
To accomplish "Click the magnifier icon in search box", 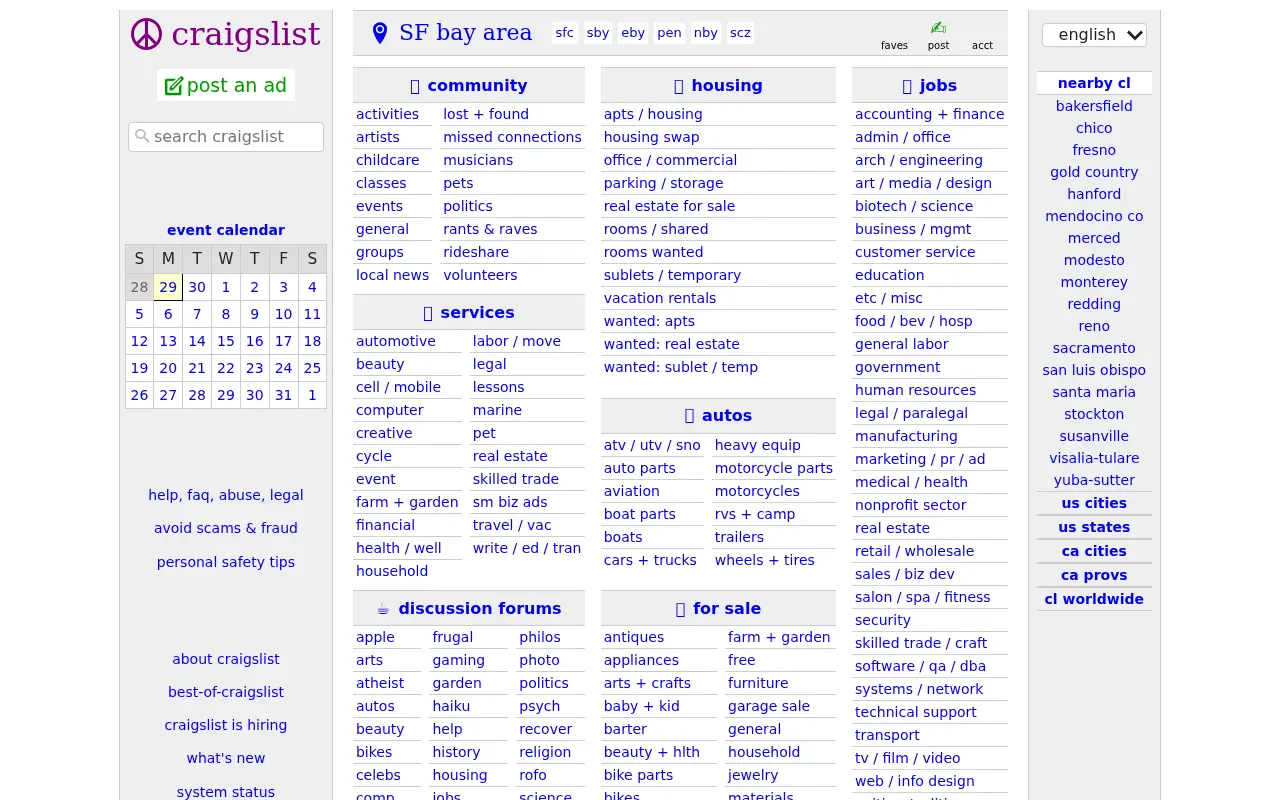I will pyautogui.click(x=142, y=136).
